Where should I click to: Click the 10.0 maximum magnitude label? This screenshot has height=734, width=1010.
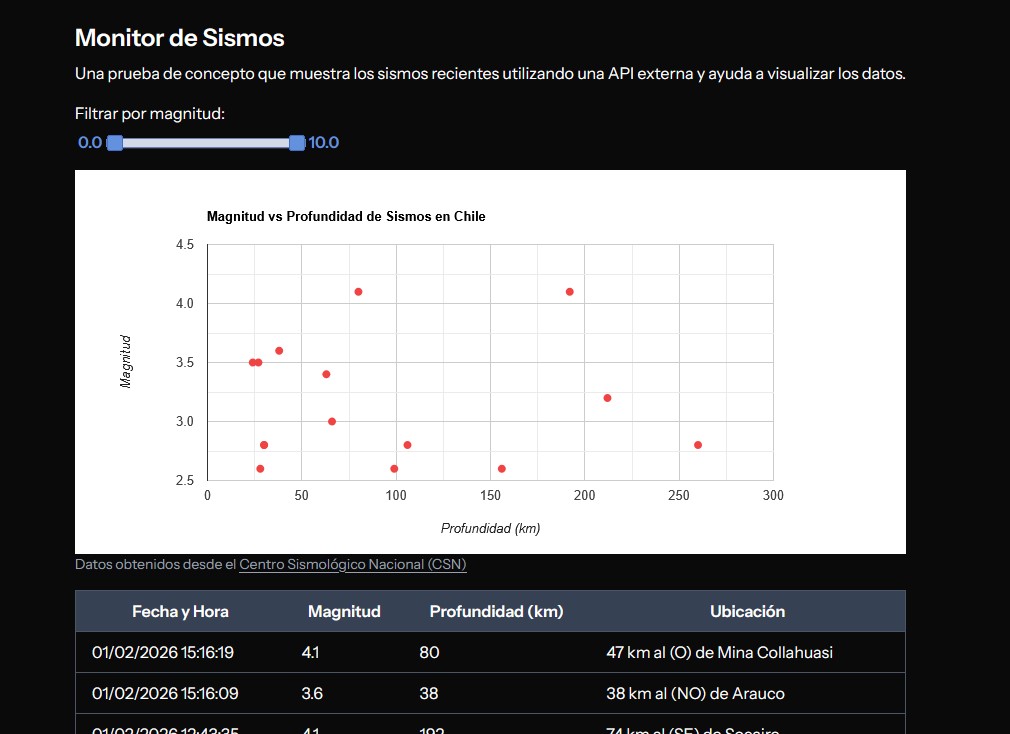point(323,143)
